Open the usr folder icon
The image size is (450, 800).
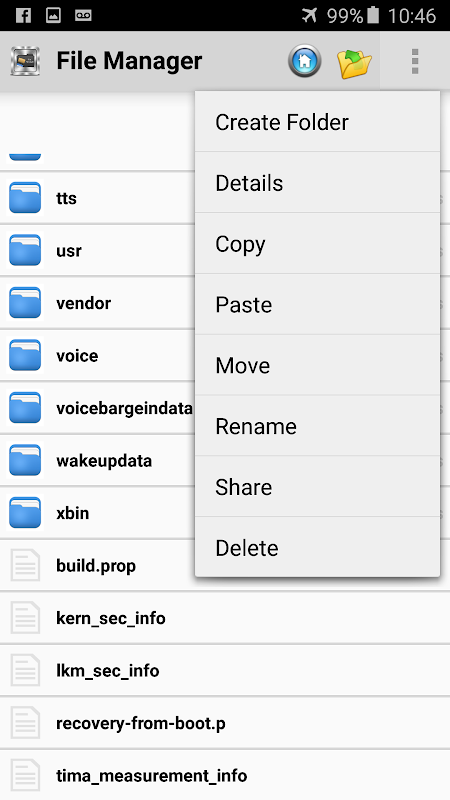tap(25, 250)
